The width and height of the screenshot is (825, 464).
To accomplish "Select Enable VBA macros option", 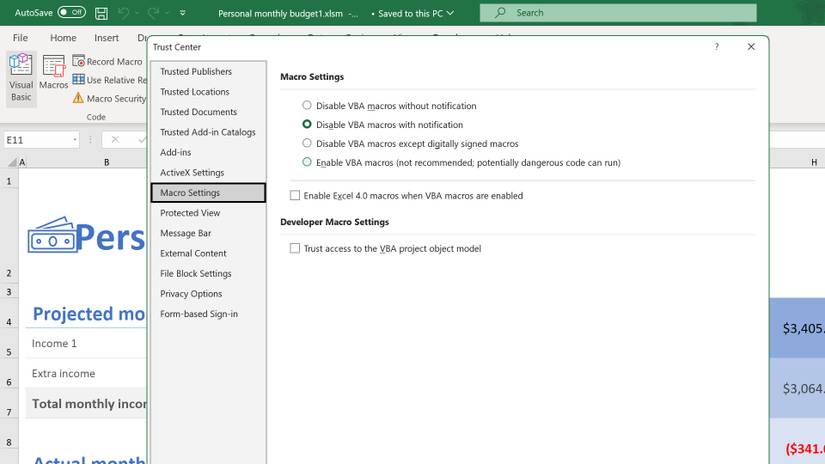I will click(307, 162).
